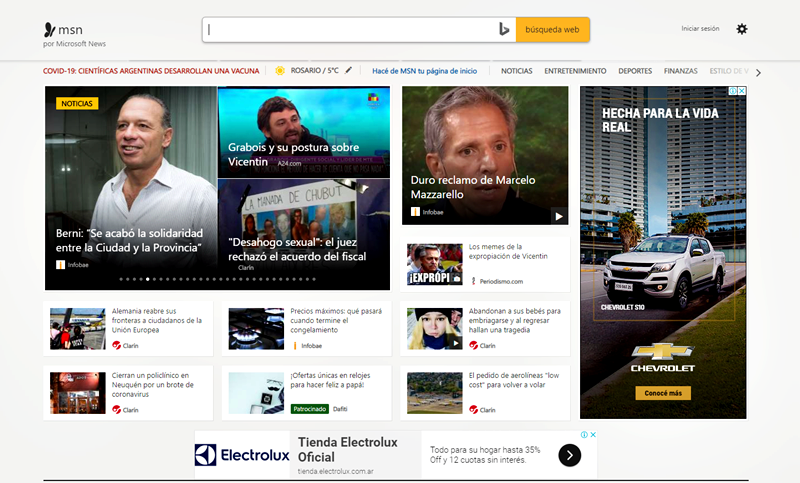Click camera gallery icon on ¡Exprópi thumbnail

pyautogui.click(x=457, y=278)
